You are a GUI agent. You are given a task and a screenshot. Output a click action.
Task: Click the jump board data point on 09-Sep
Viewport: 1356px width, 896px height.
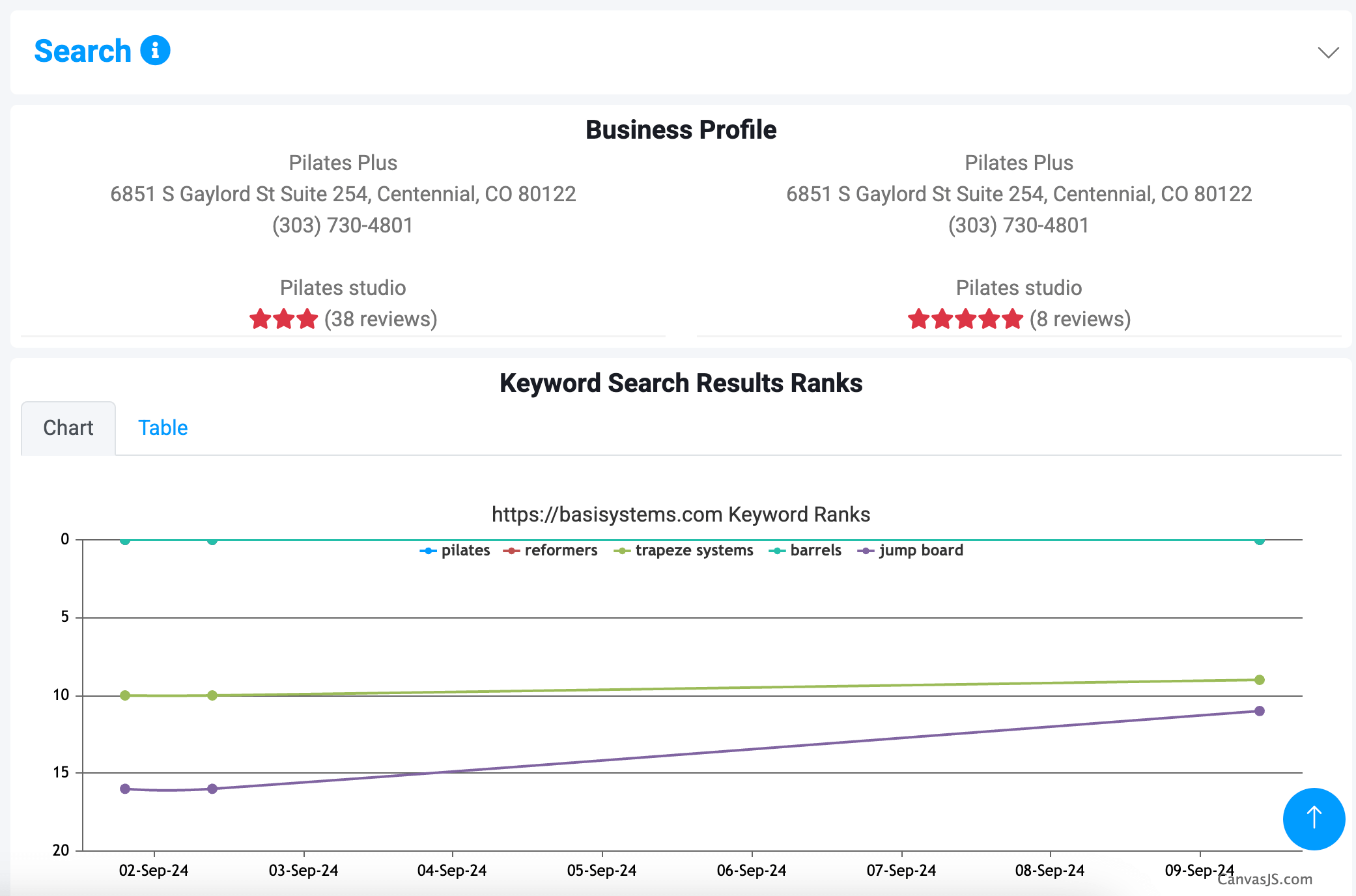click(x=1259, y=711)
